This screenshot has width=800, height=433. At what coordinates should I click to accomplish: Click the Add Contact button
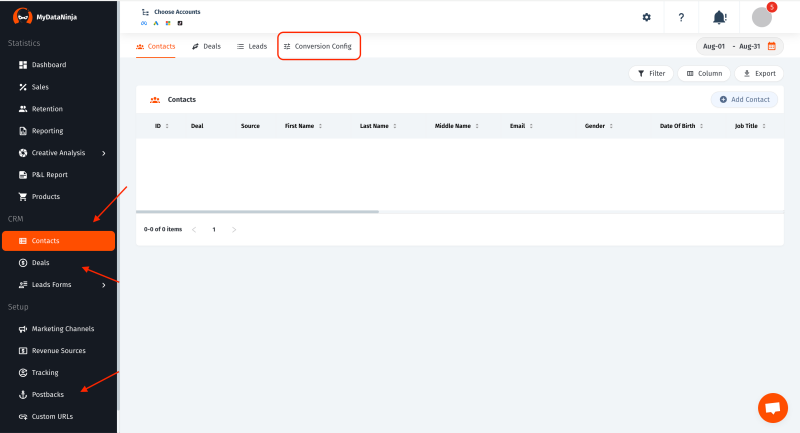744,100
